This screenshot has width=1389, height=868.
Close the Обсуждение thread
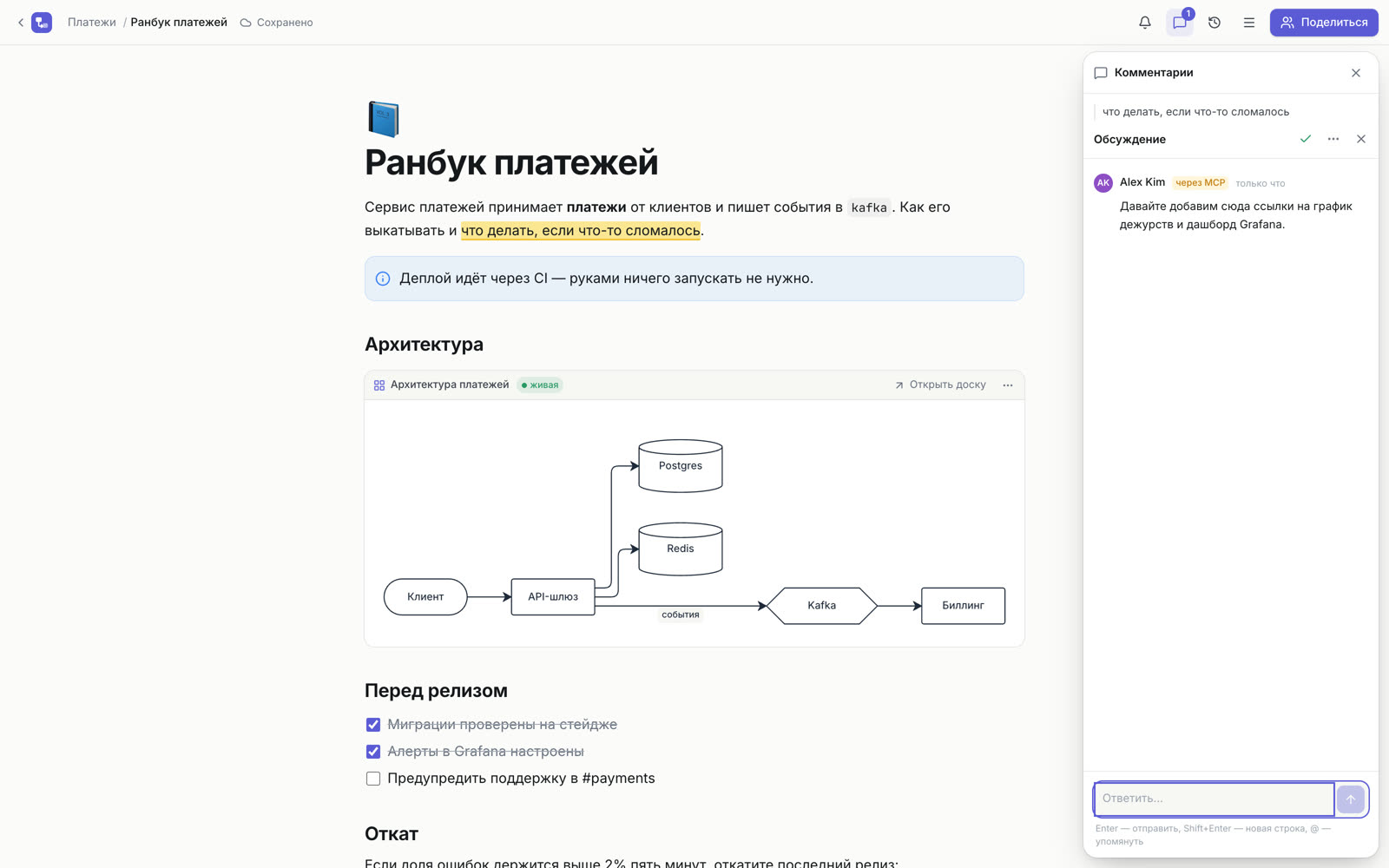click(1361, 139)
